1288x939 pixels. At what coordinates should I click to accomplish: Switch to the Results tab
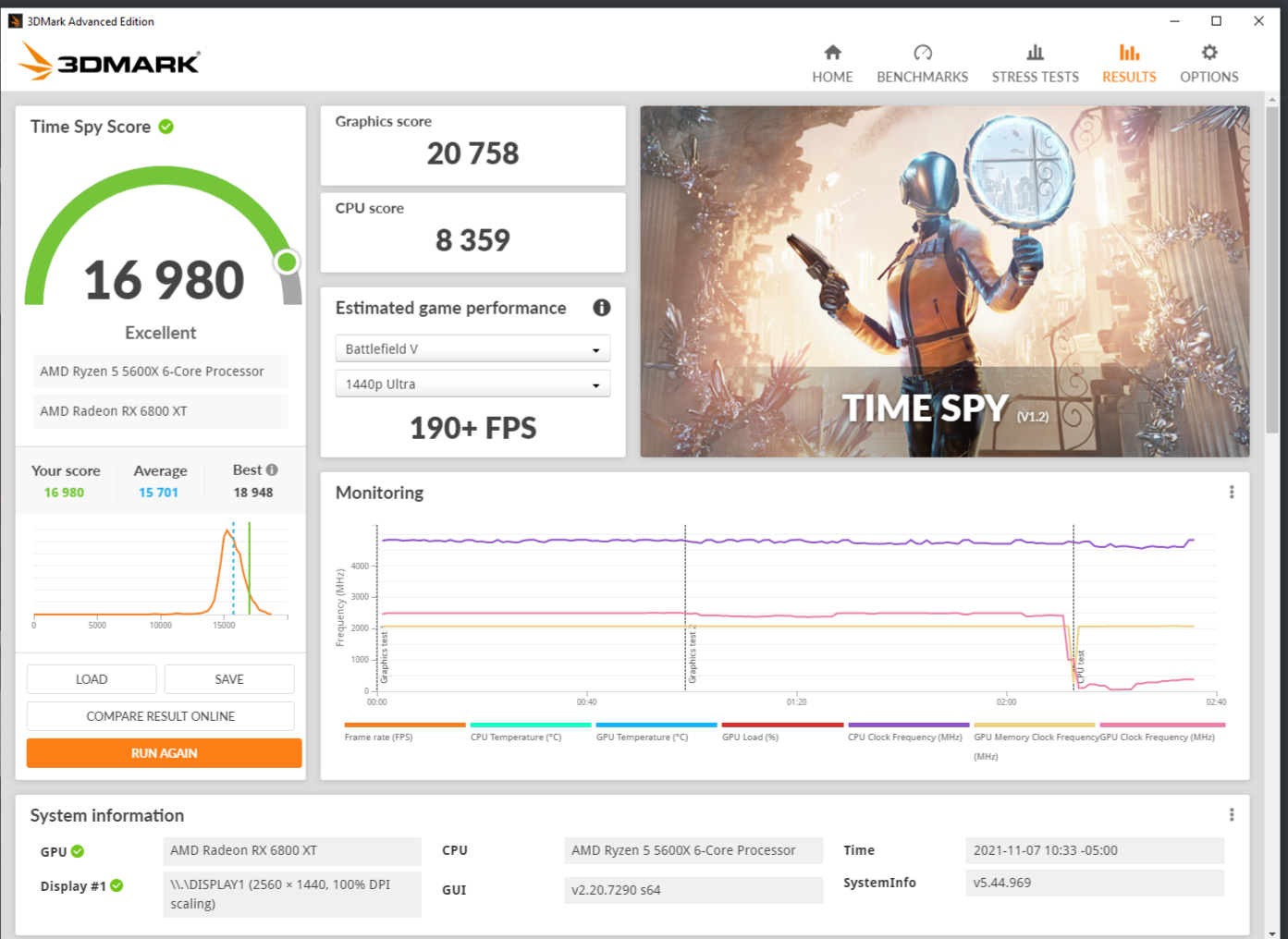pyautogui.click(x=1129, y=64)
